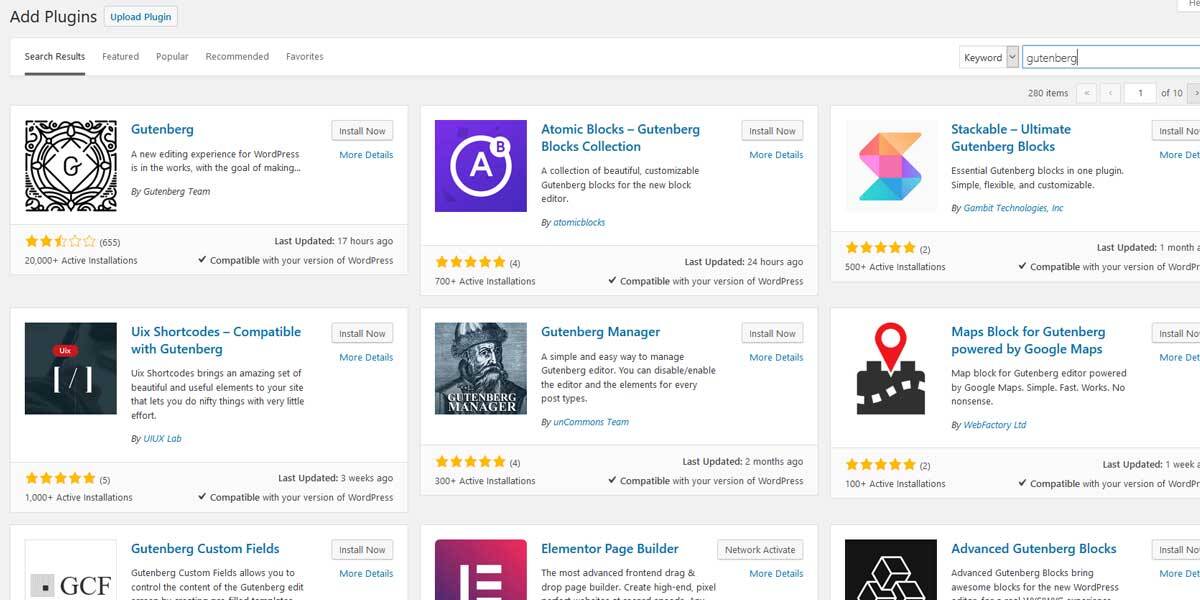This screenshot has height=600, width=1200.
Task: Open the Advanced Gutenberg Blocks cube icon
Action: coord(891,570)
